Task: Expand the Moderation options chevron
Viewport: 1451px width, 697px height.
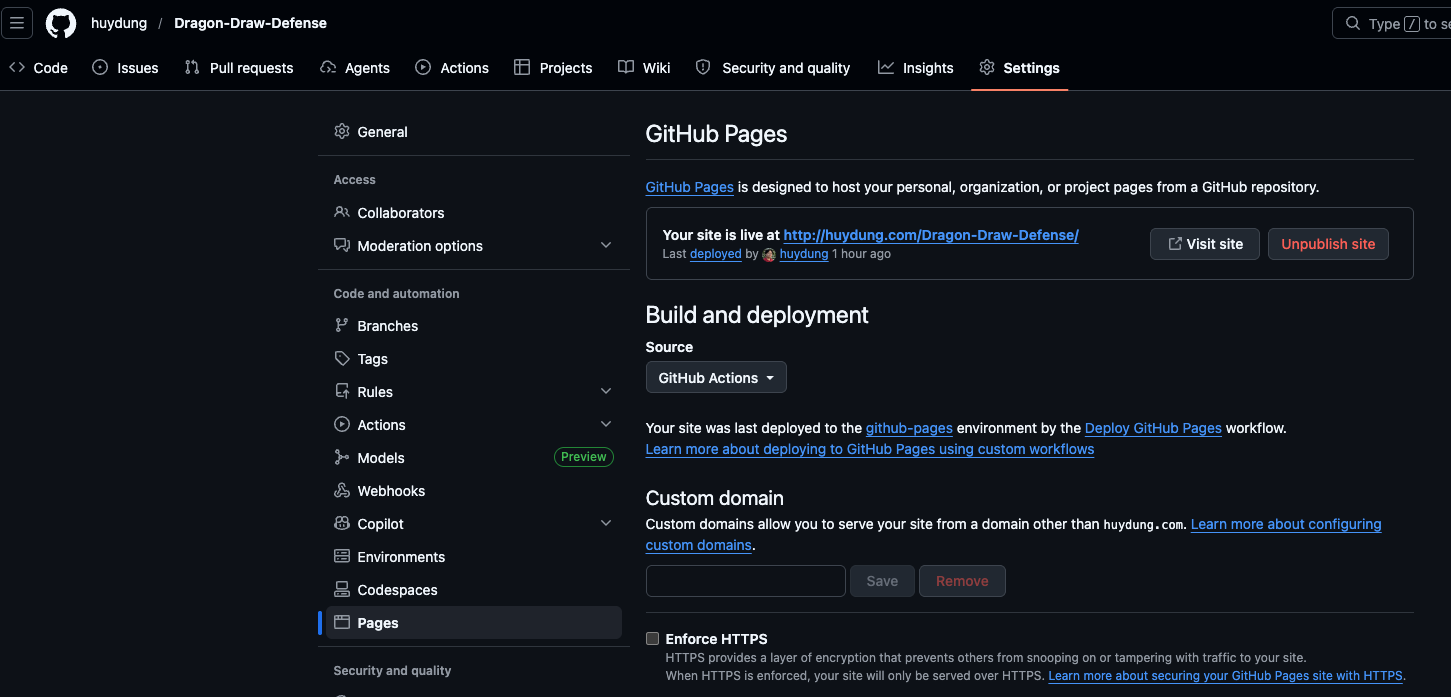Action: click(606, 245)
